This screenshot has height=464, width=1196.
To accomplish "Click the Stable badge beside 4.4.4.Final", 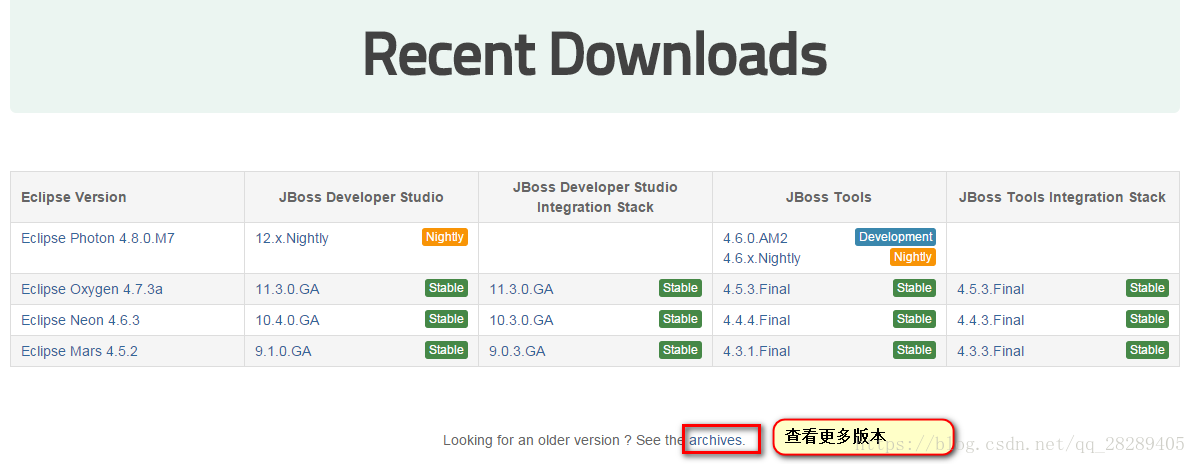I will (x=915, y=319).
